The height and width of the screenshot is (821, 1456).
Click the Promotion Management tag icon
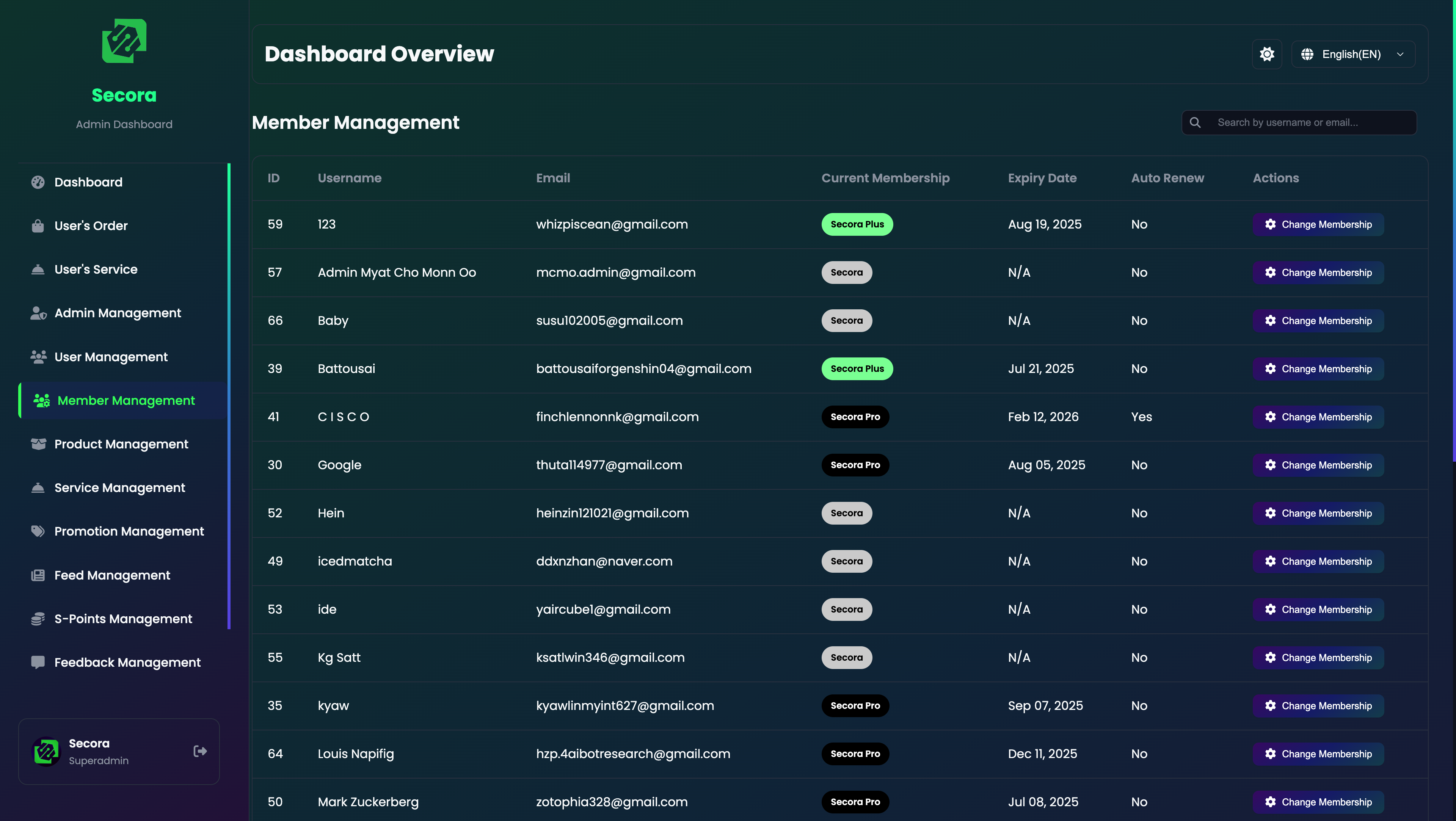click(38, 531)
